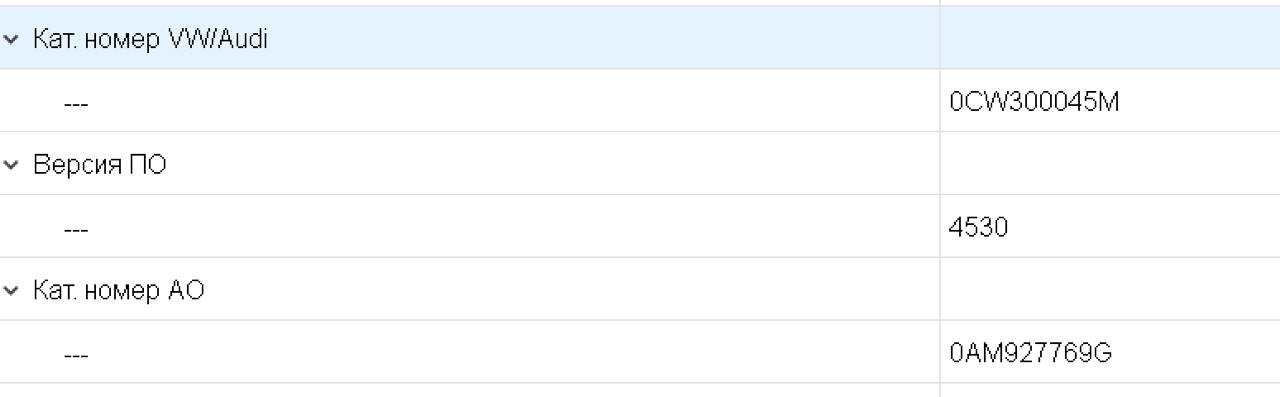Collapse the Кат. номер АО chevron
1280x397 pixels.
11,292
